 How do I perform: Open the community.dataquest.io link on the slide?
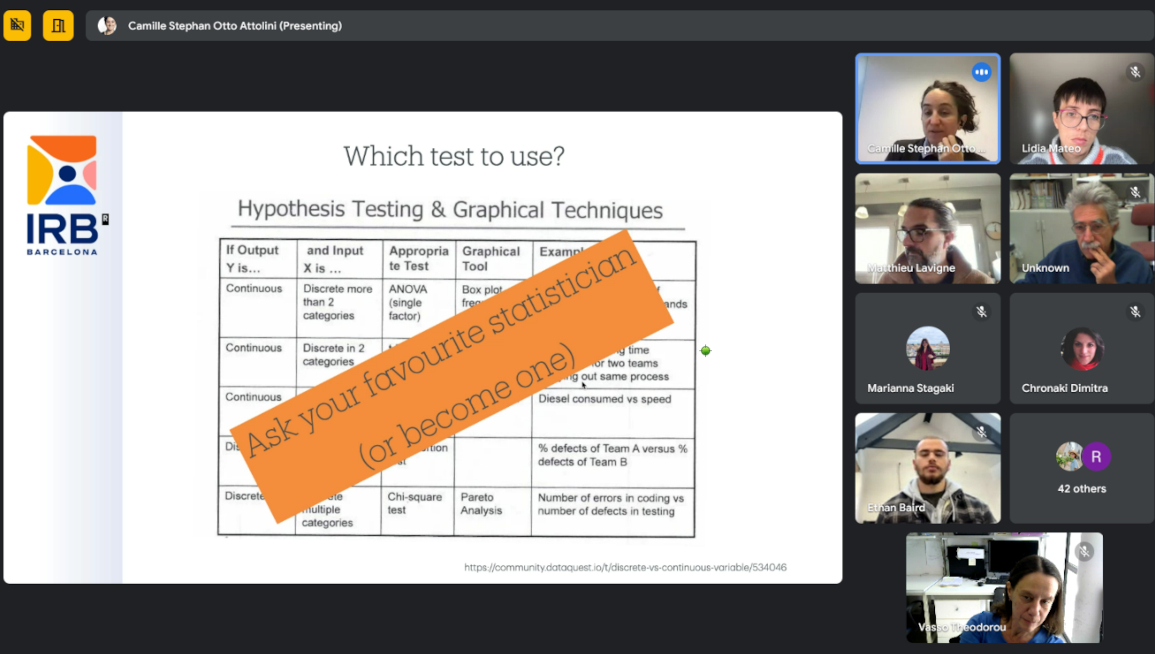click(625, 567)
